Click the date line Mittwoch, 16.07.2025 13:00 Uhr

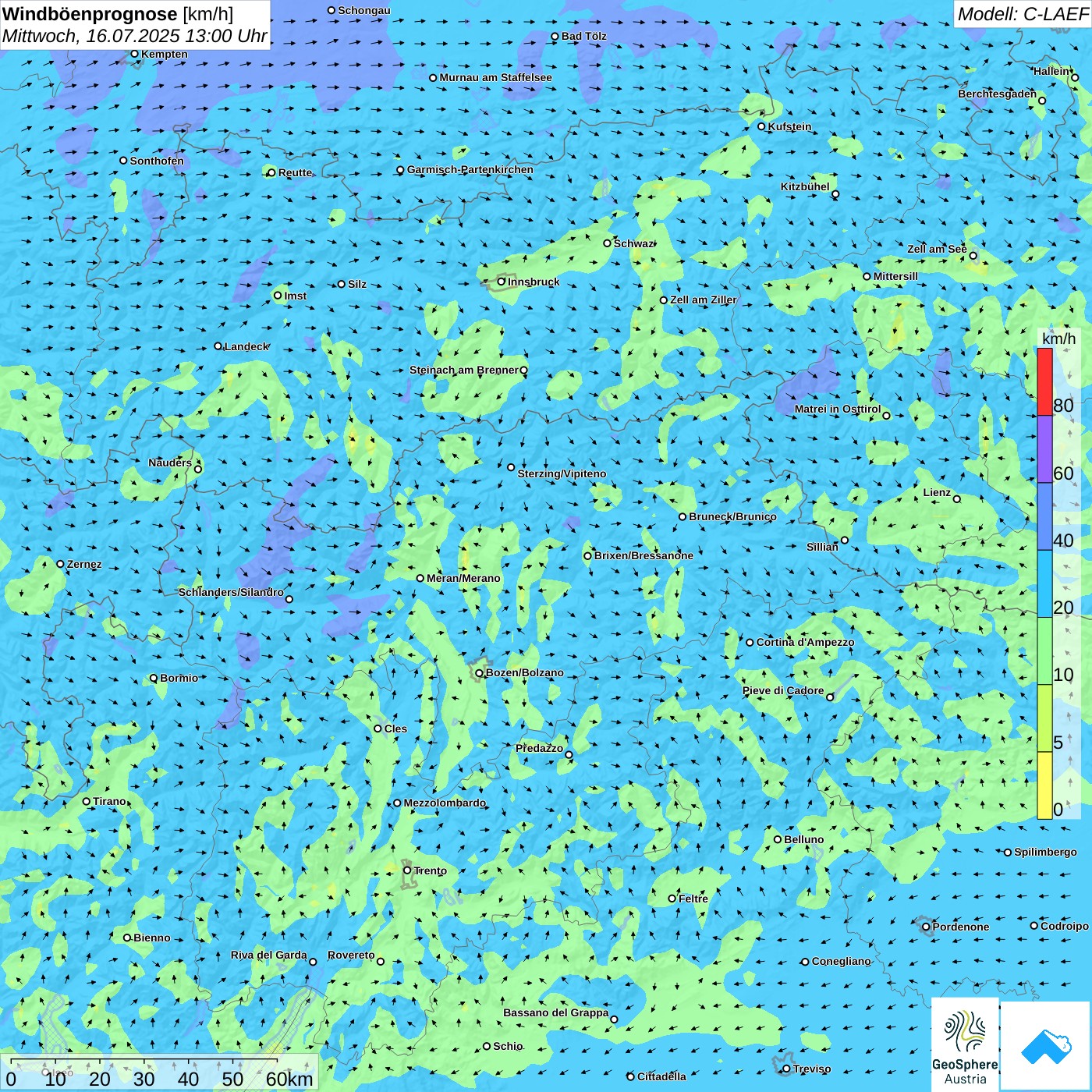[135, 36]
